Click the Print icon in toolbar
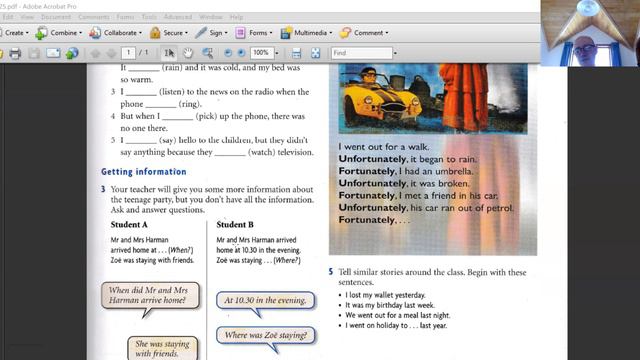Screen dimensions: 640x360 15,53
